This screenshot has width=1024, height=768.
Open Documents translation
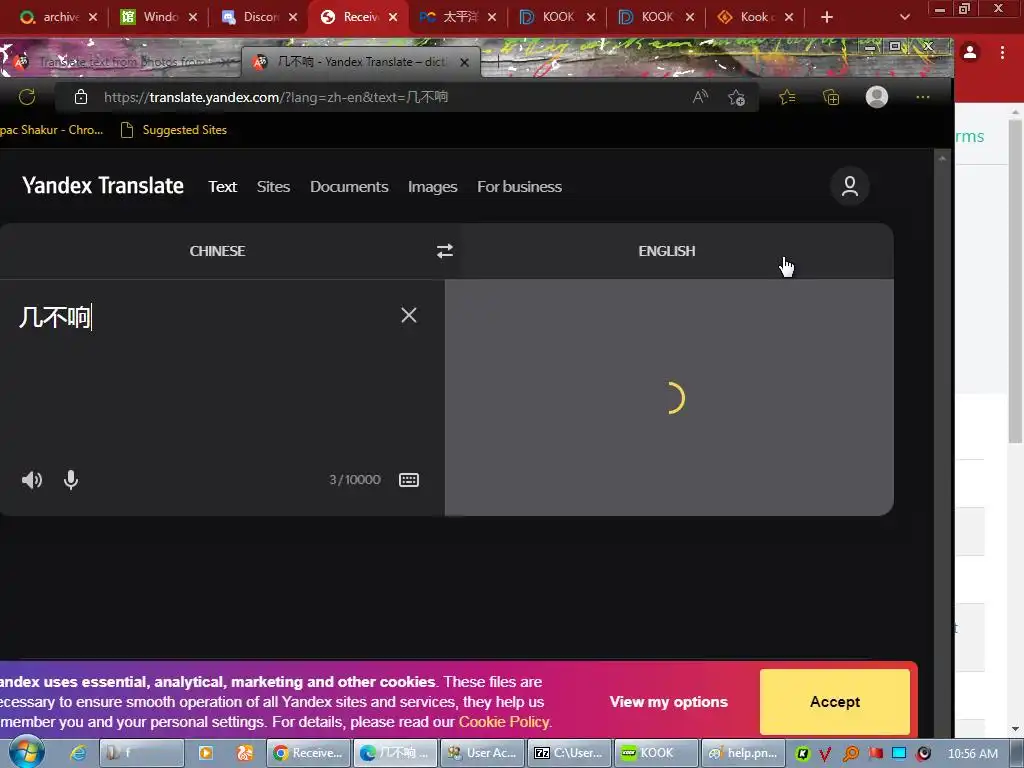tap(349, 187)
